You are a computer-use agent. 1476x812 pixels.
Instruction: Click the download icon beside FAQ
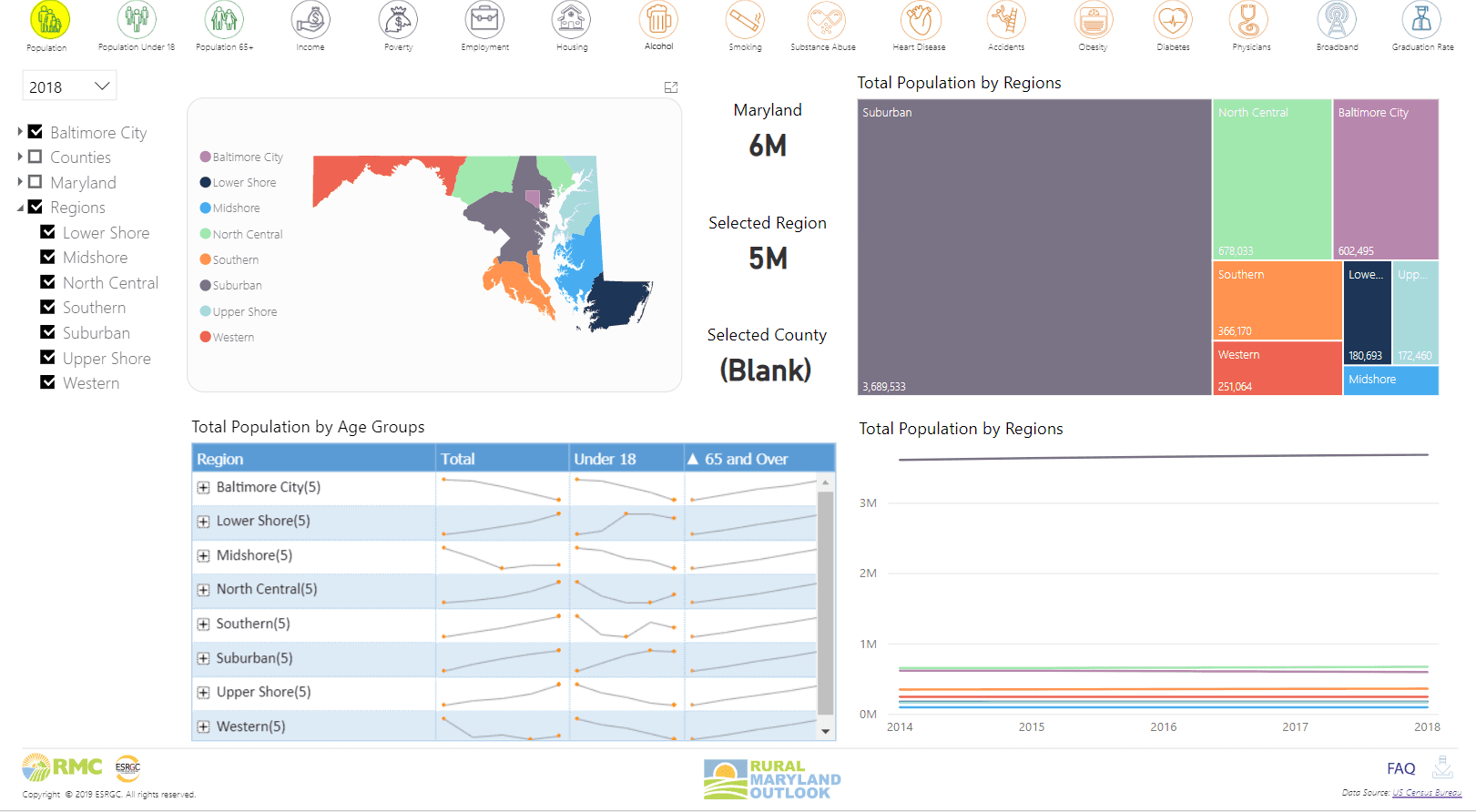[1442, 766]
